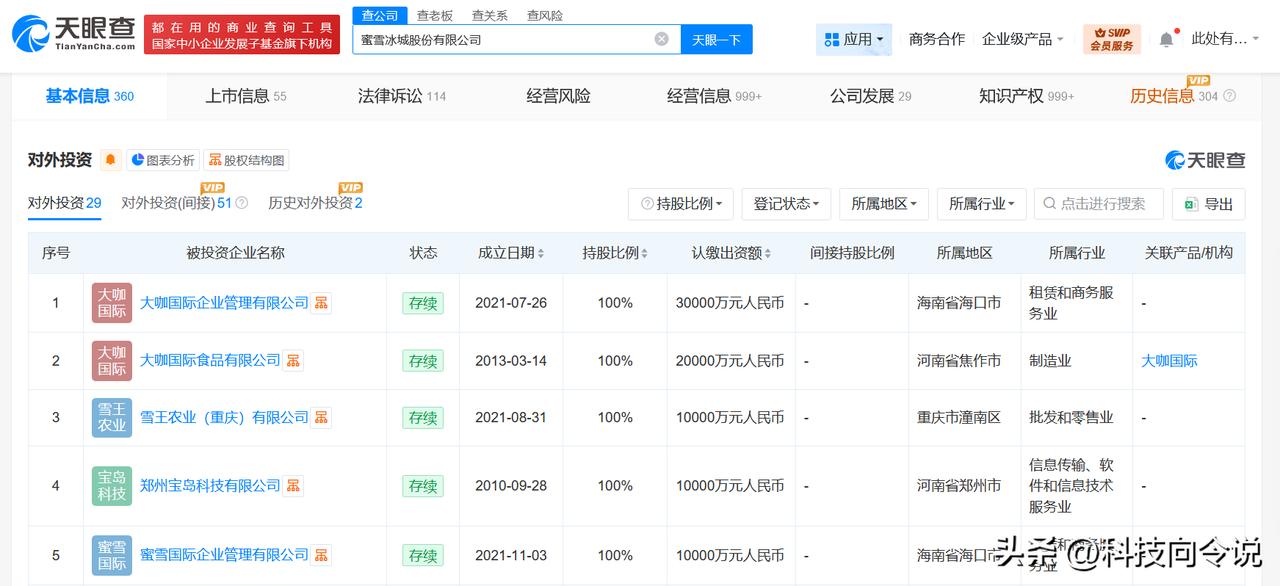The width and height of the screenshot is (1280, 586).
Task: Click 存续 status tag for 雪王农业 row
Action: click(423, 417)
